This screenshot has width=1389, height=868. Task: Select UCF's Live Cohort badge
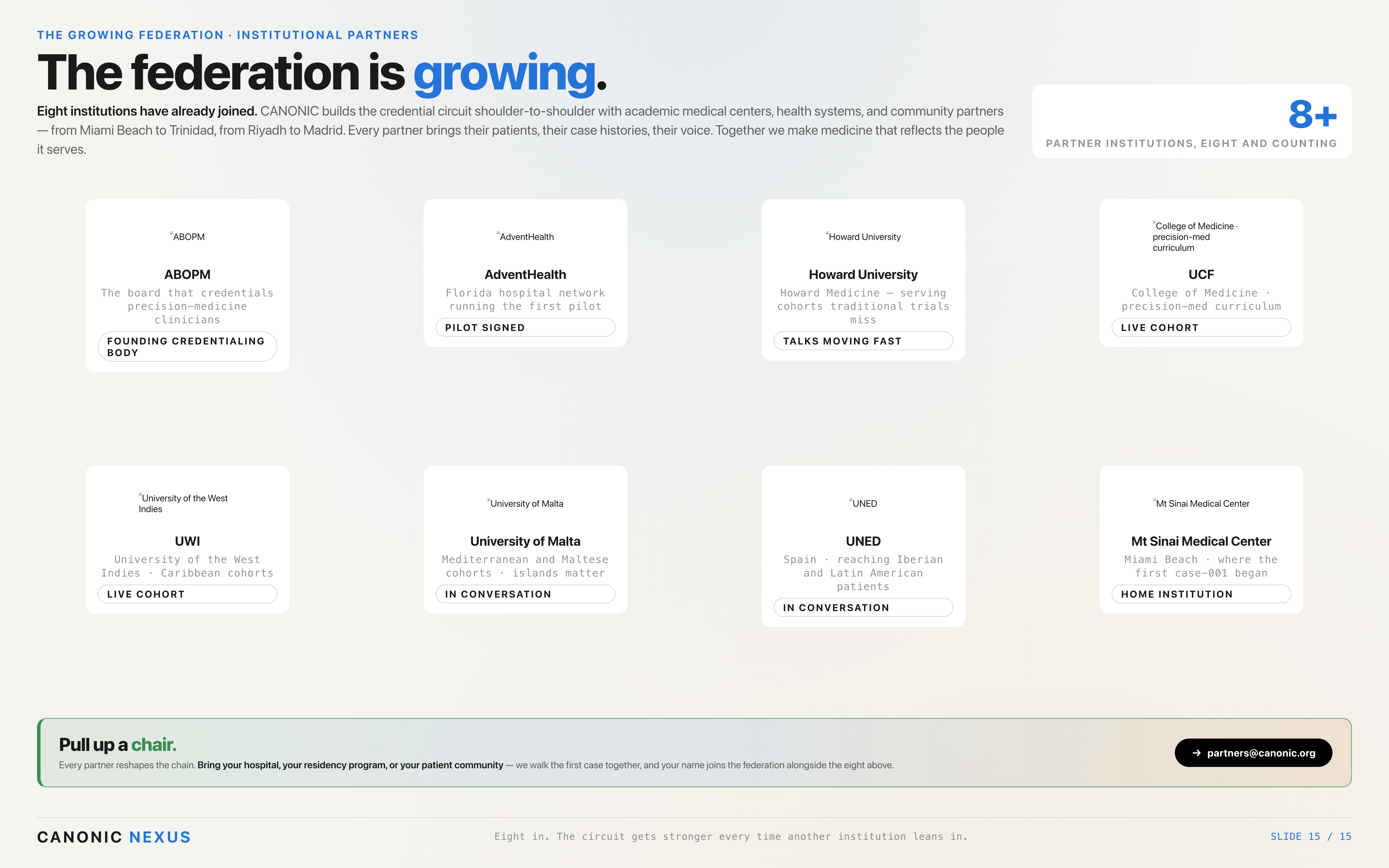pyautogui.click(x=1201, y=327)
